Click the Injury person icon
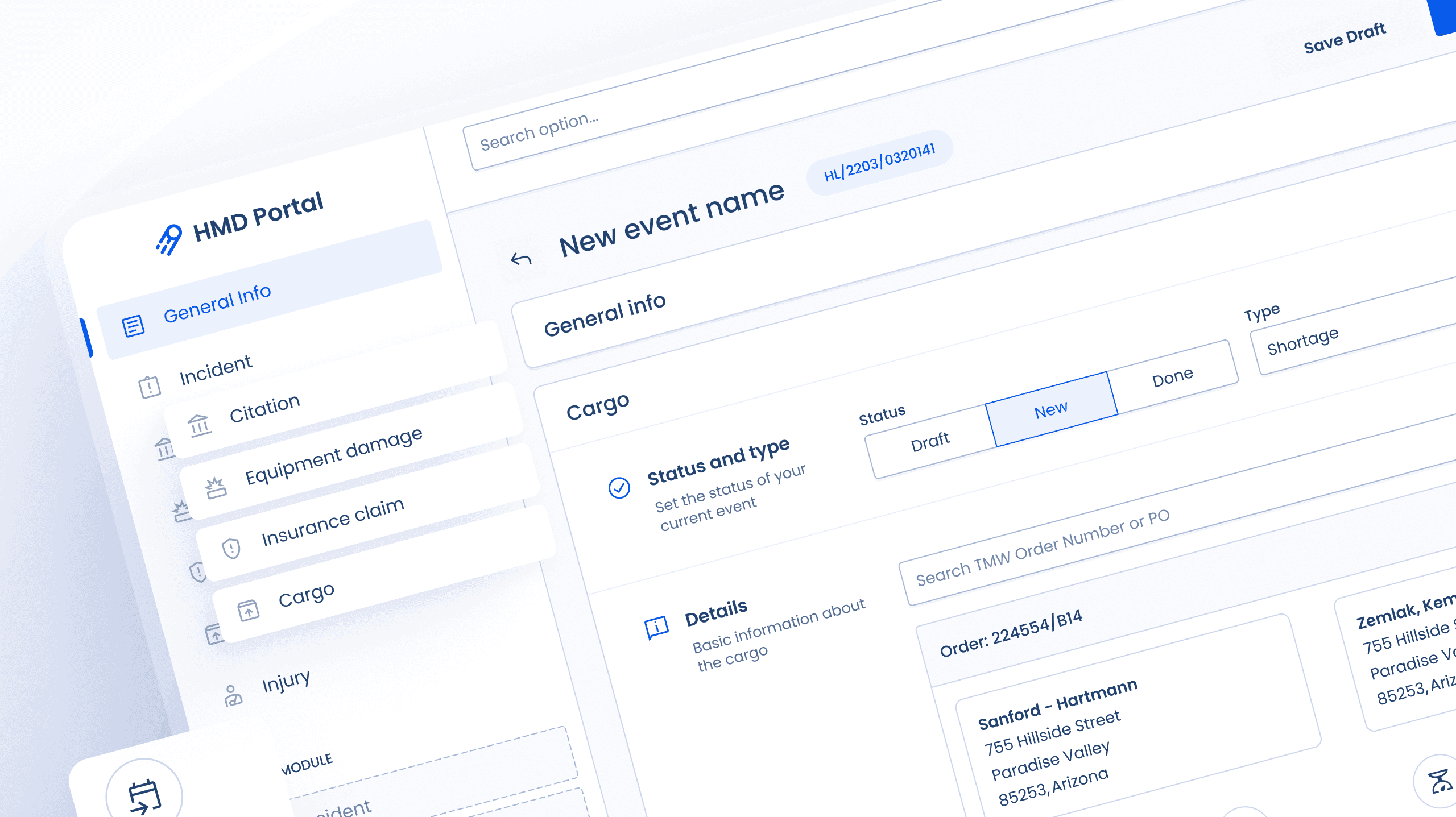Screen dimensions: 1456x817 click(233, 695)
